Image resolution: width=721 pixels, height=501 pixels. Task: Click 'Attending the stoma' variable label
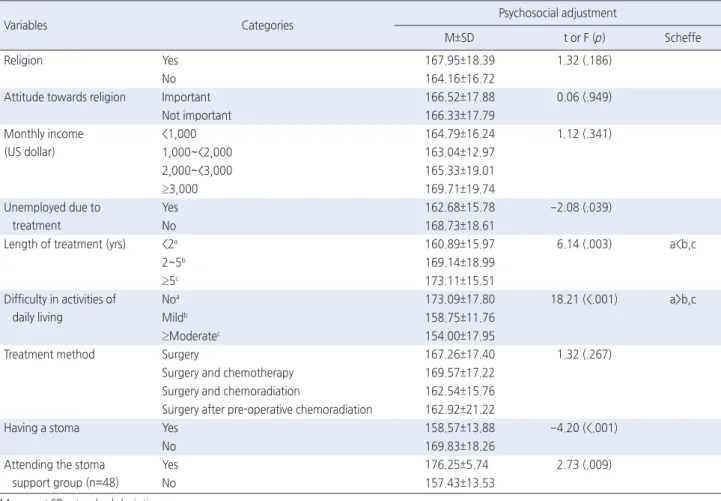click(54, 465)
